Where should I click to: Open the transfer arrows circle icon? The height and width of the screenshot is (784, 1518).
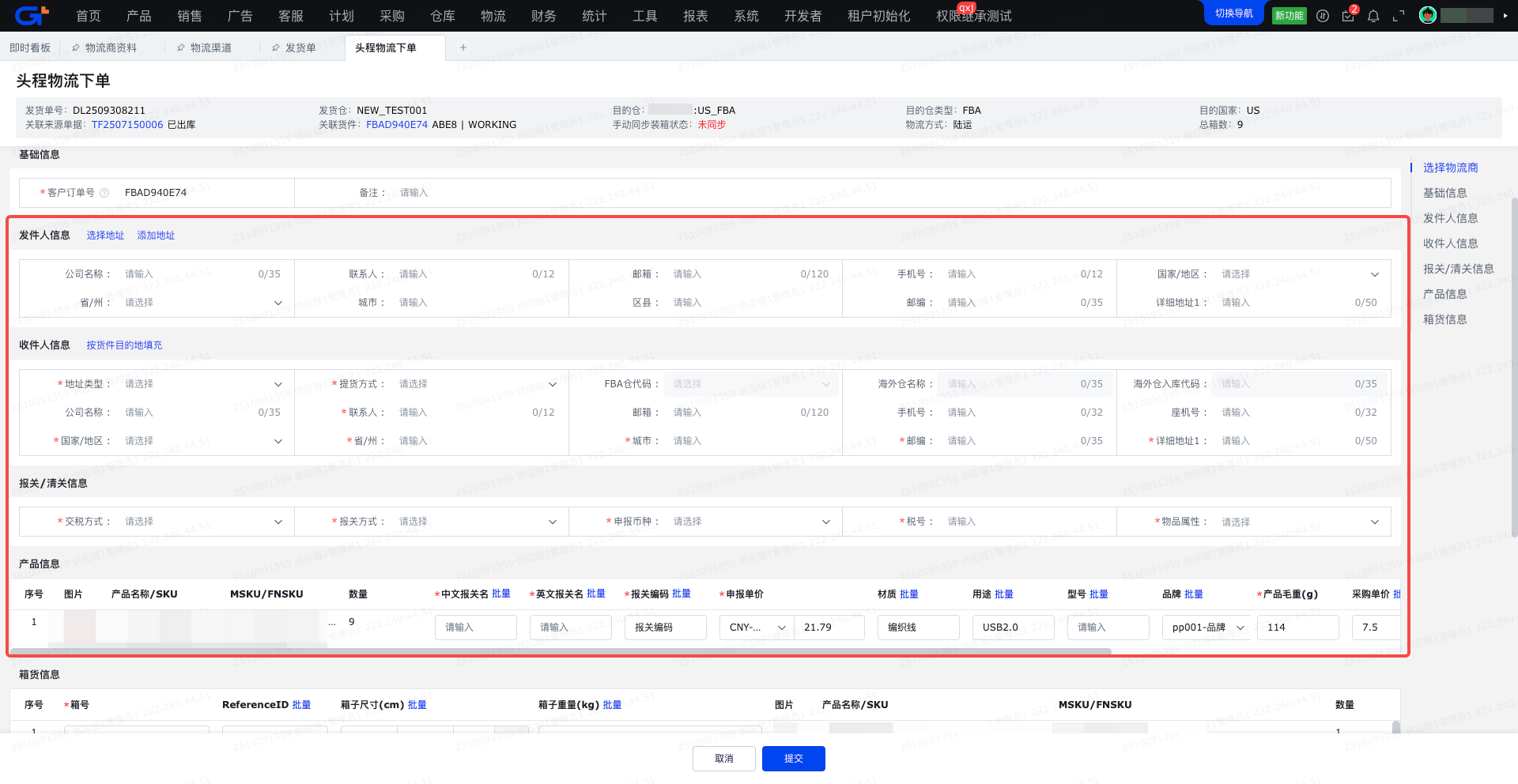click(x=1323, y=16)
